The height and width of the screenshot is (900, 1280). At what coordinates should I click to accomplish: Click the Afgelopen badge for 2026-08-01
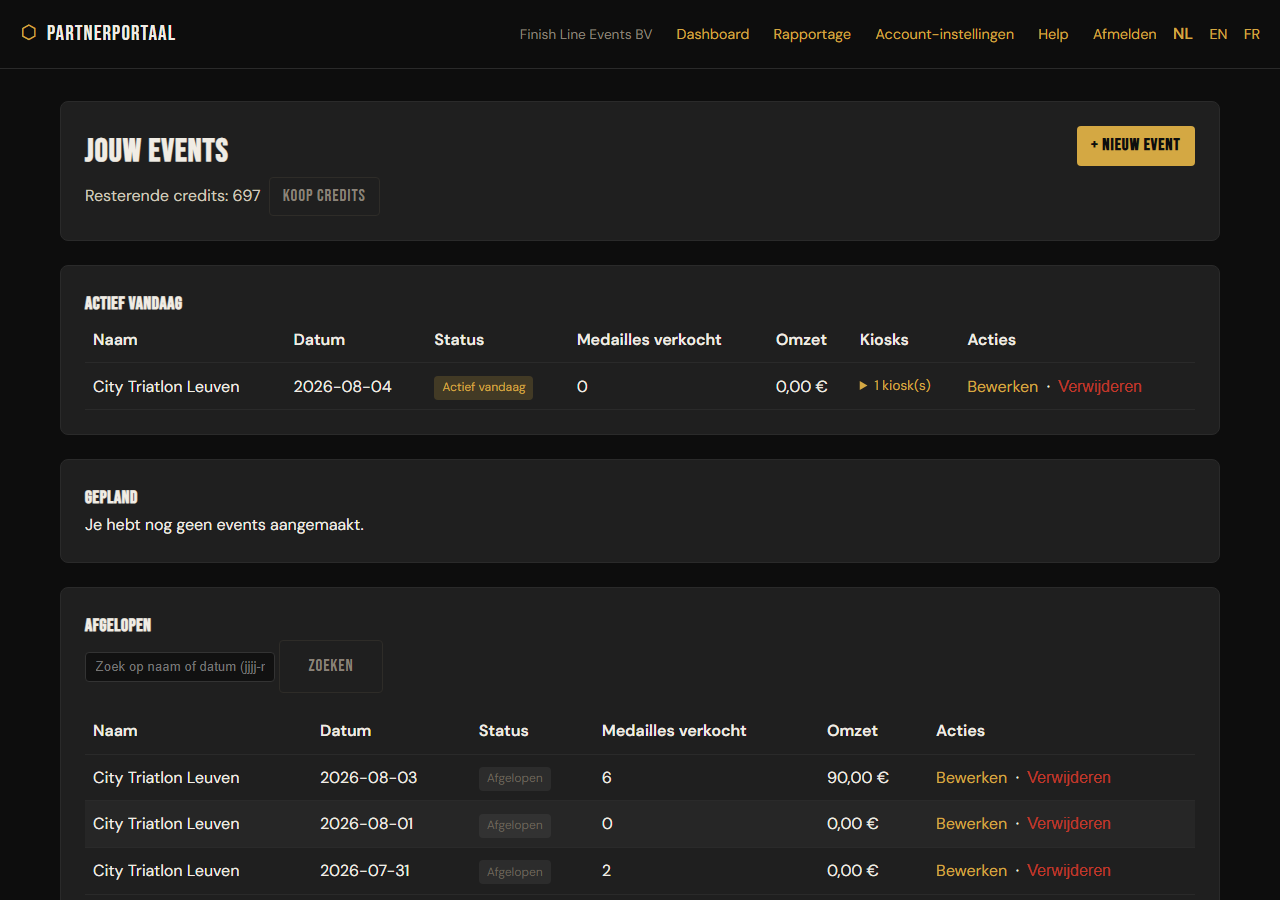pyautogui.click(x=515, y=826)
